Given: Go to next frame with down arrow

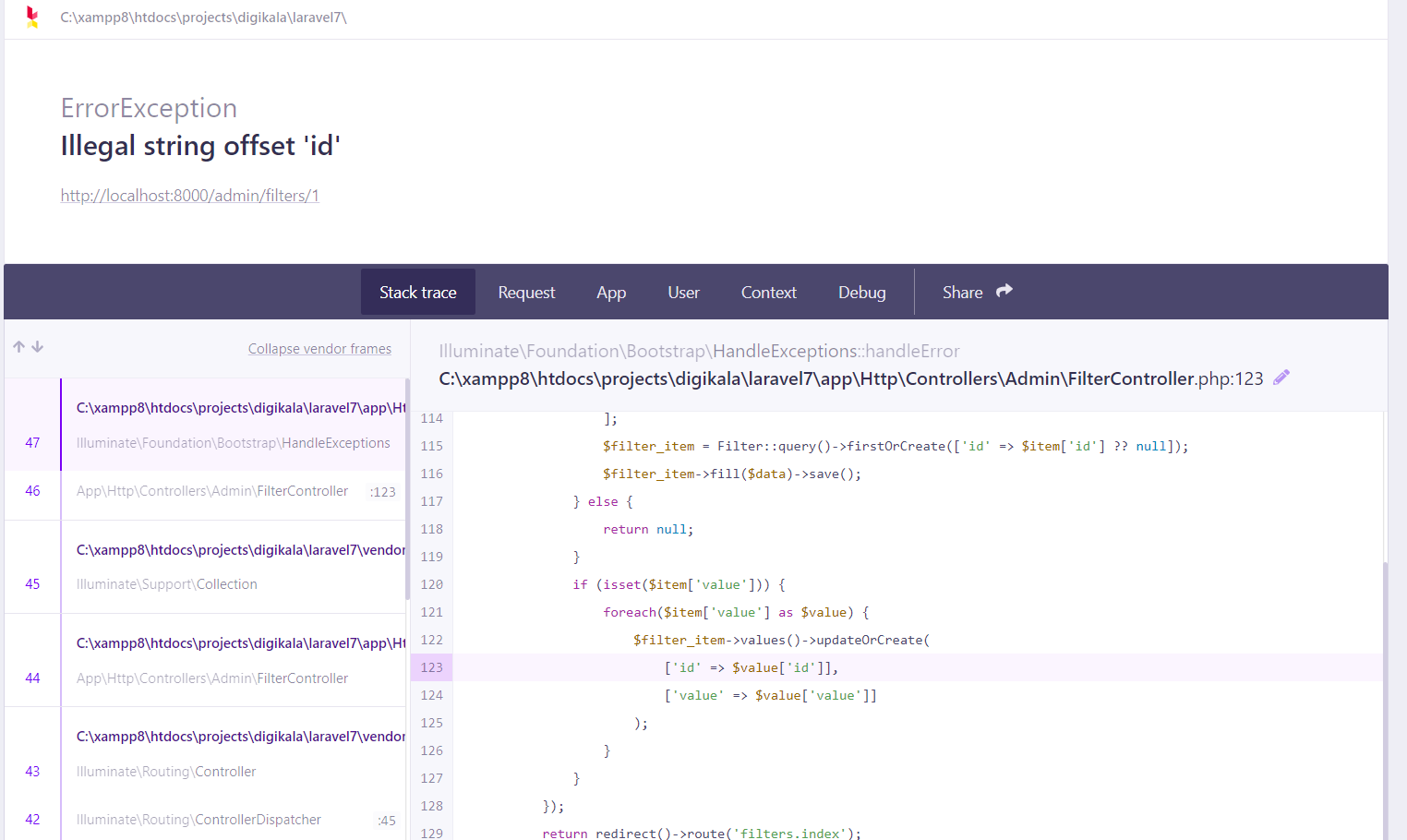Looking at the screenshot, I should [x=38, y=347].
